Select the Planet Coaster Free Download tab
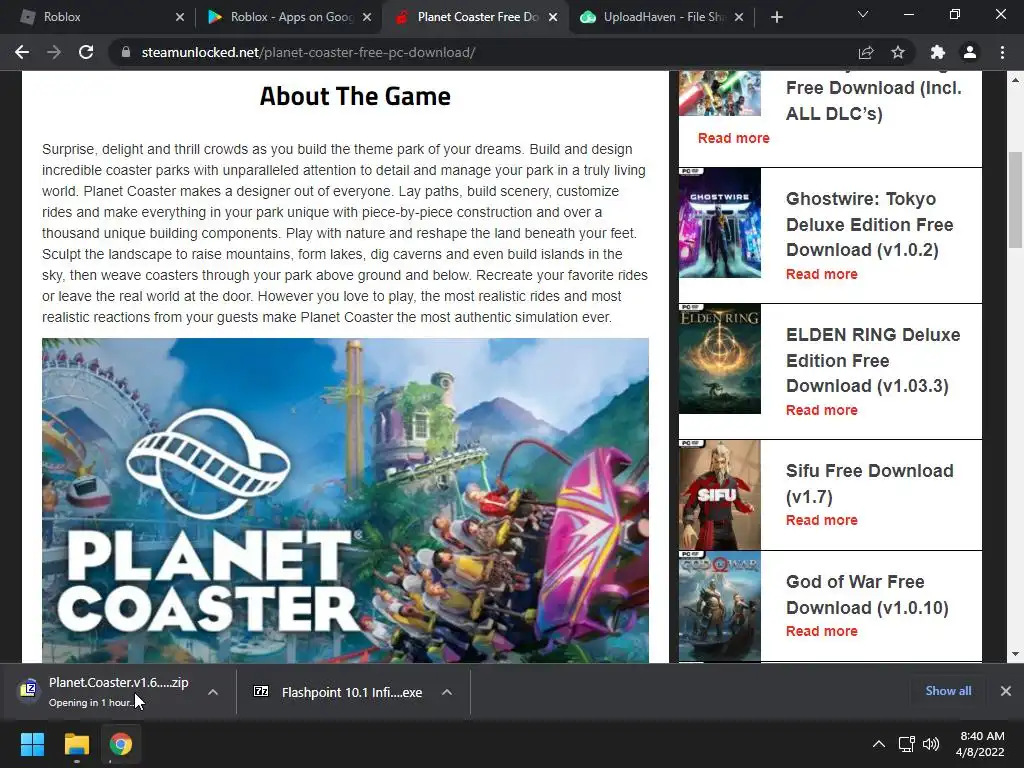1024x768 pixels. click(x=475, y=17)
